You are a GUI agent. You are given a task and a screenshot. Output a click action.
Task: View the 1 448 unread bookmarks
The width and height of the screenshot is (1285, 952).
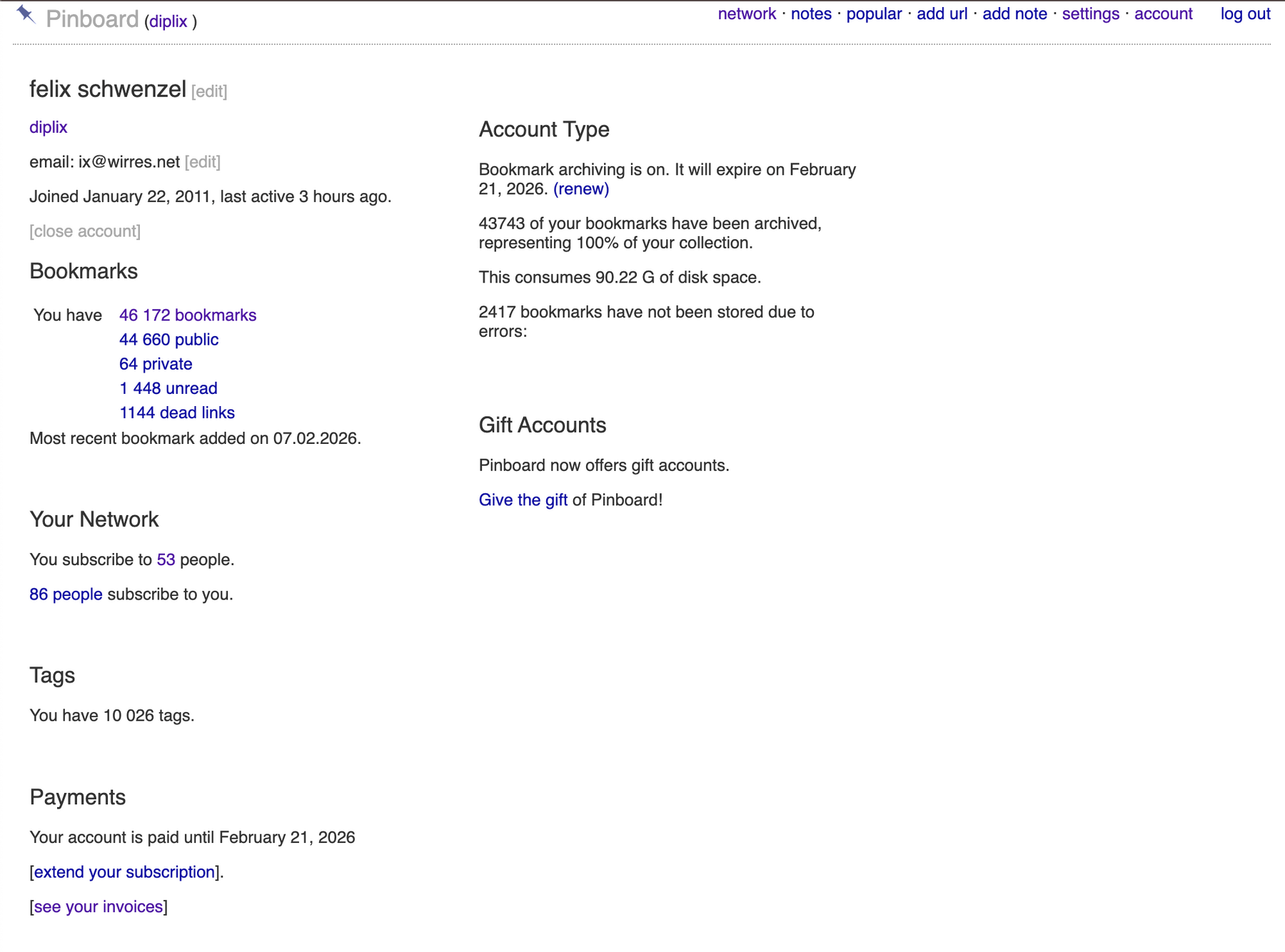coord(168,388)
